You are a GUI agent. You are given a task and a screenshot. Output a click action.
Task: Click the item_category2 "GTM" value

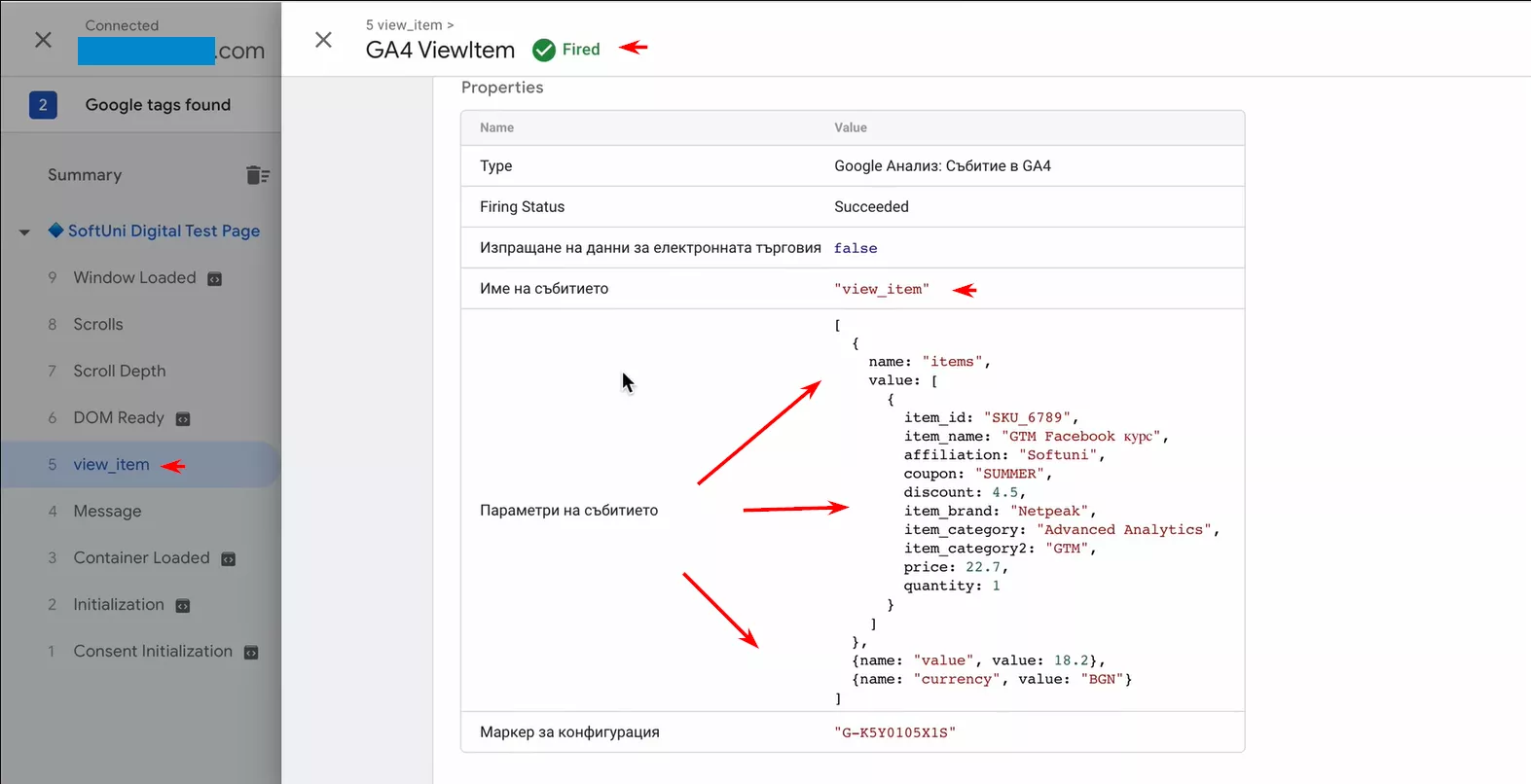point(1067,549)
